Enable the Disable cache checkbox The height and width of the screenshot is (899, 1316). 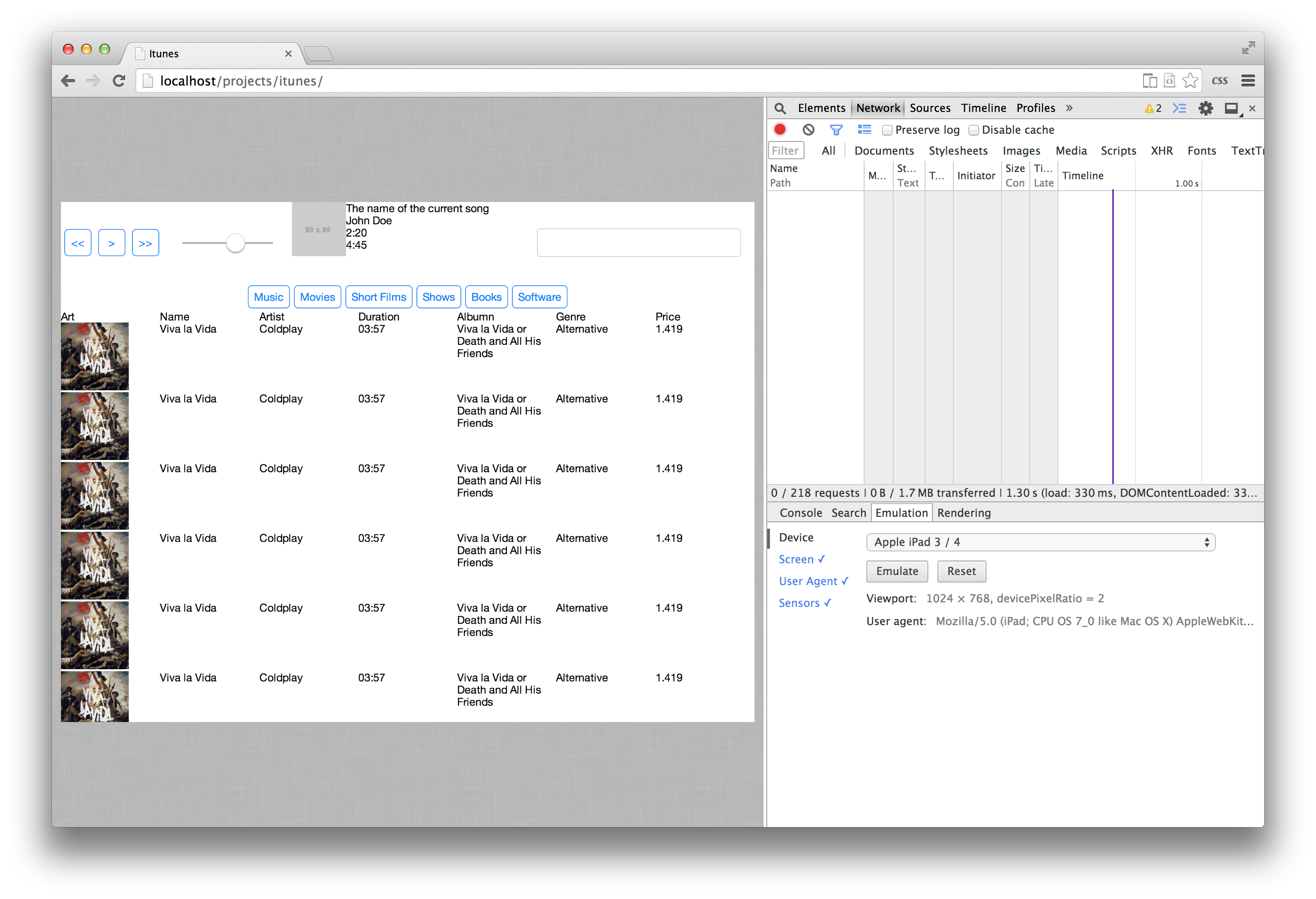coord(973,130)
